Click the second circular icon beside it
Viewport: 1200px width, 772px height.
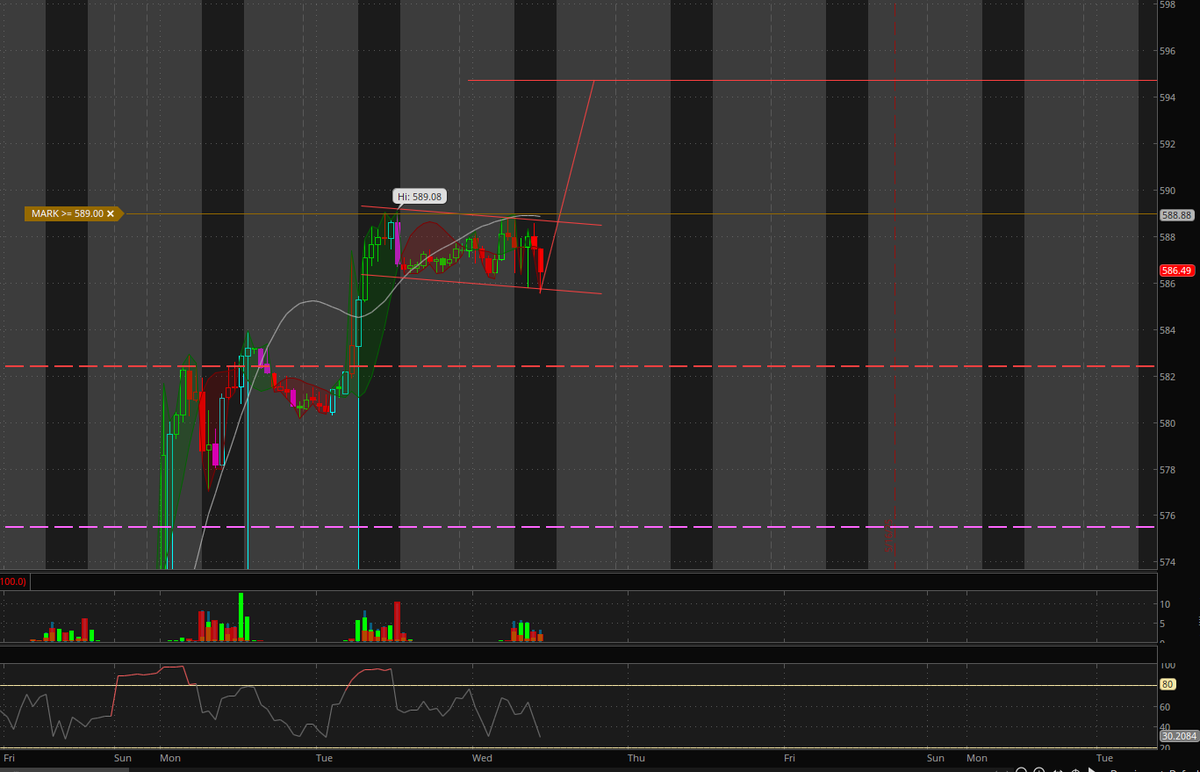point(1038,769)
